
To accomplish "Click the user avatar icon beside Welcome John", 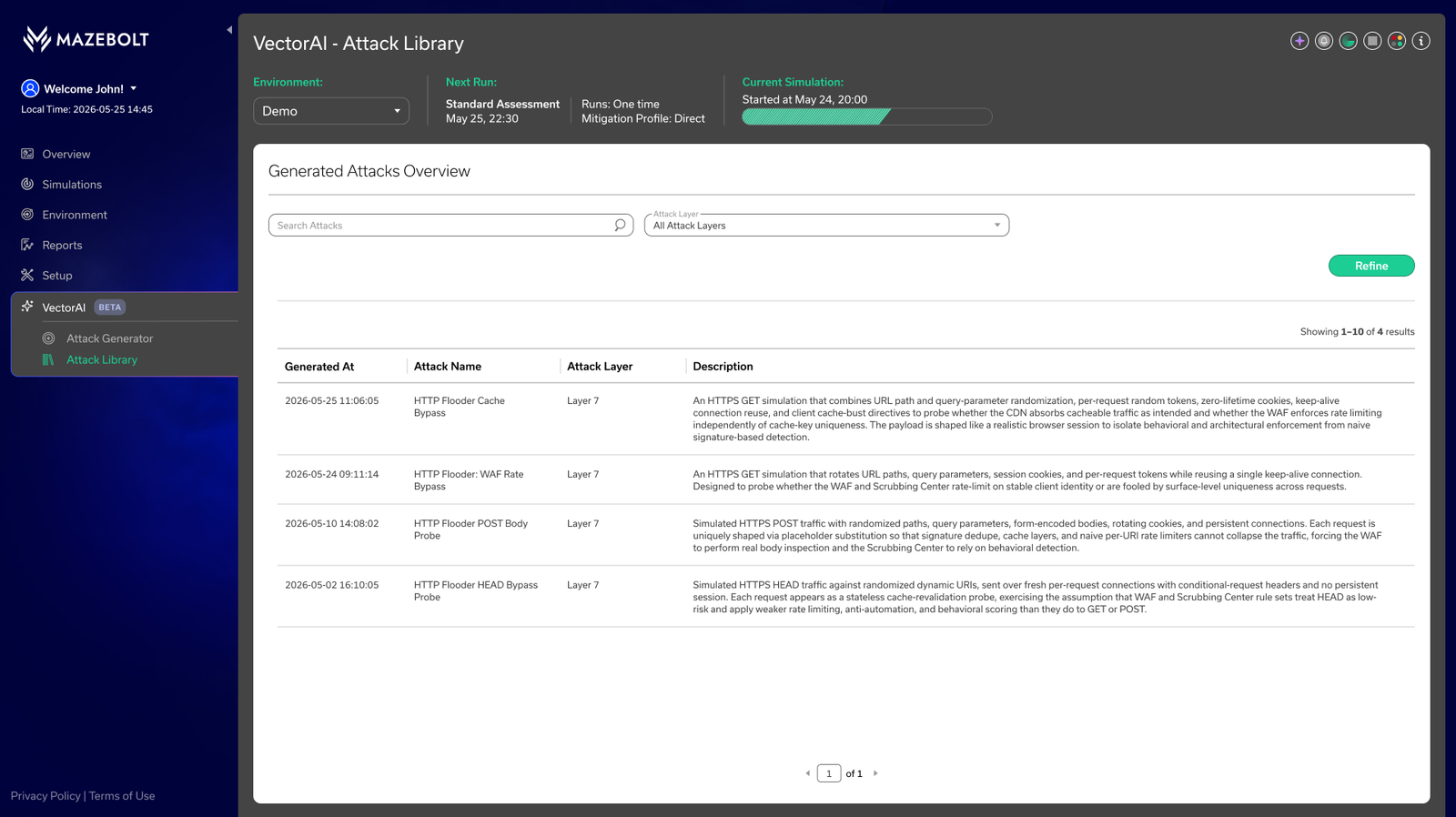I will click(x=30, y=88).
